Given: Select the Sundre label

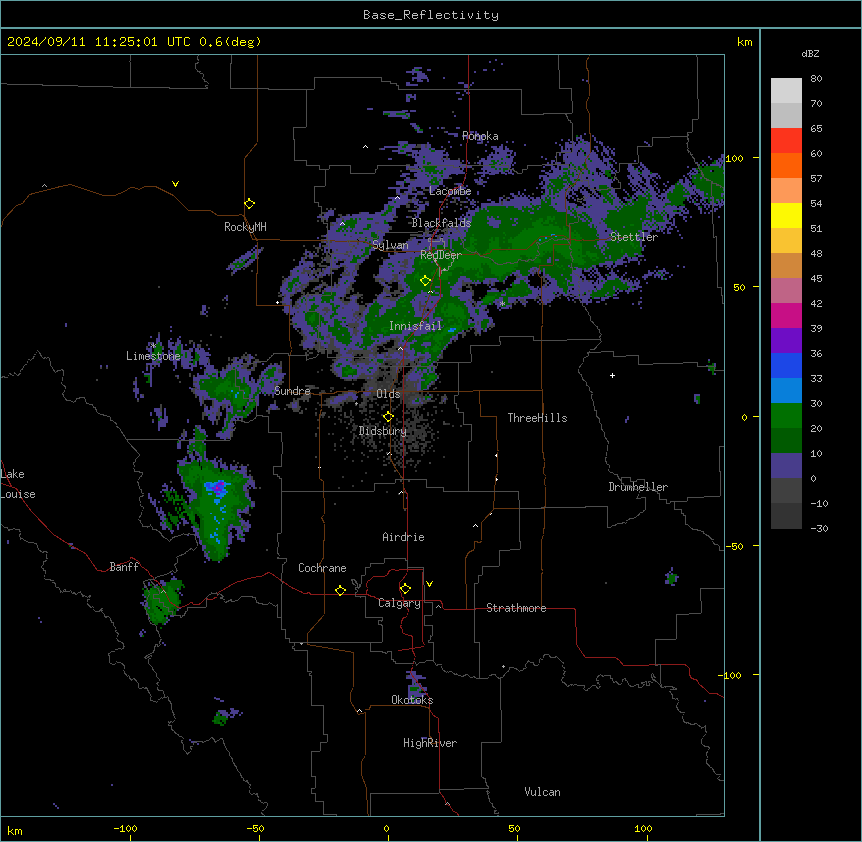Looking at the screenshot, I should [x=292, y=391].
